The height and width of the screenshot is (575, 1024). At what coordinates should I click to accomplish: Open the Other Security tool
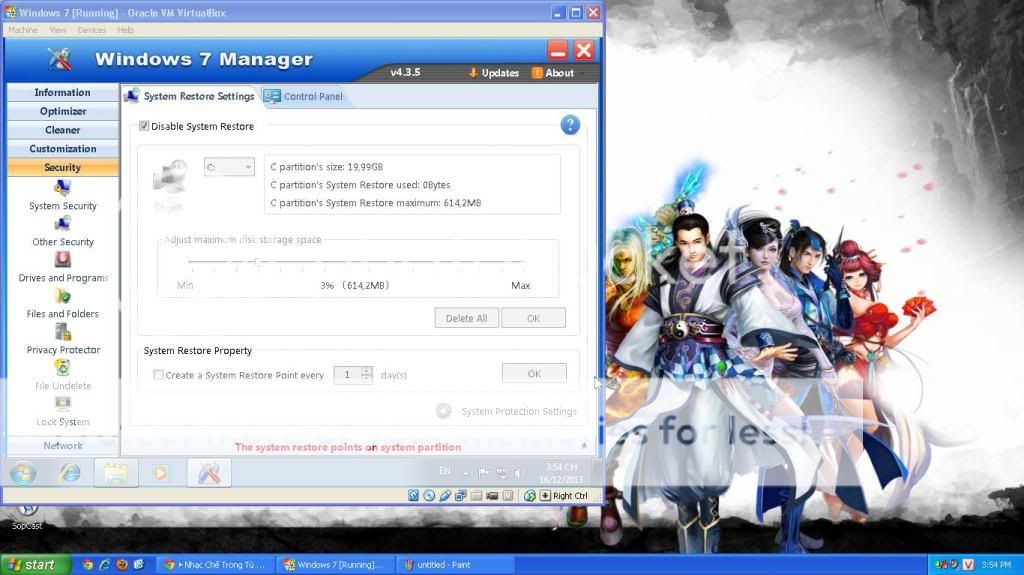[62, 231]
